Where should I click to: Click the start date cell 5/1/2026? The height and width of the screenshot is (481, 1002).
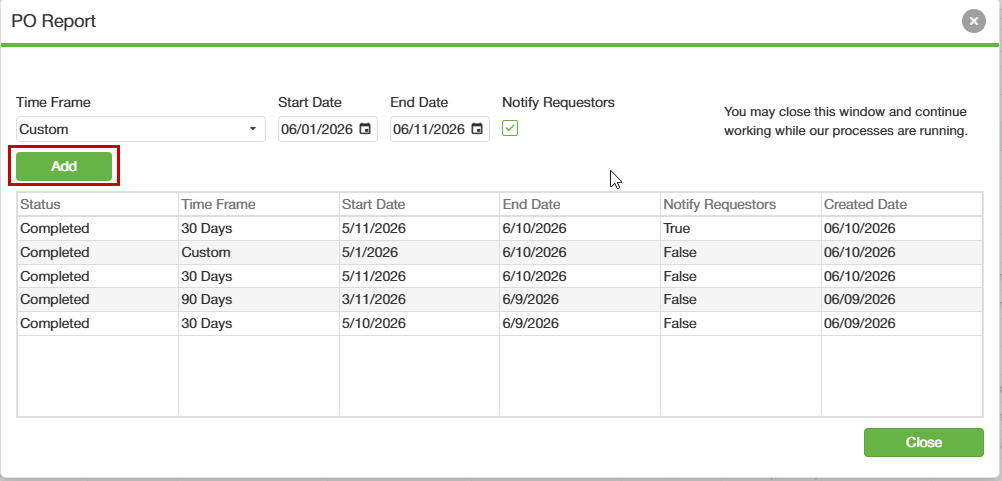[419, 252]
